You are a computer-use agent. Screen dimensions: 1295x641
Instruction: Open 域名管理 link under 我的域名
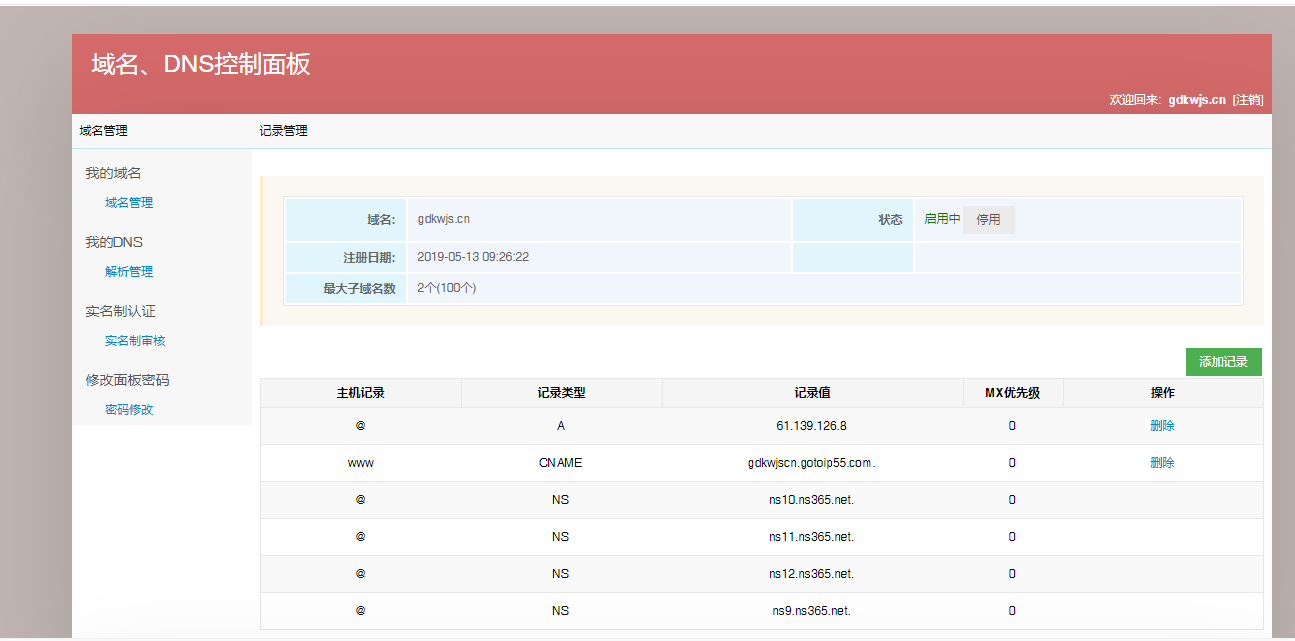(129, 203)
